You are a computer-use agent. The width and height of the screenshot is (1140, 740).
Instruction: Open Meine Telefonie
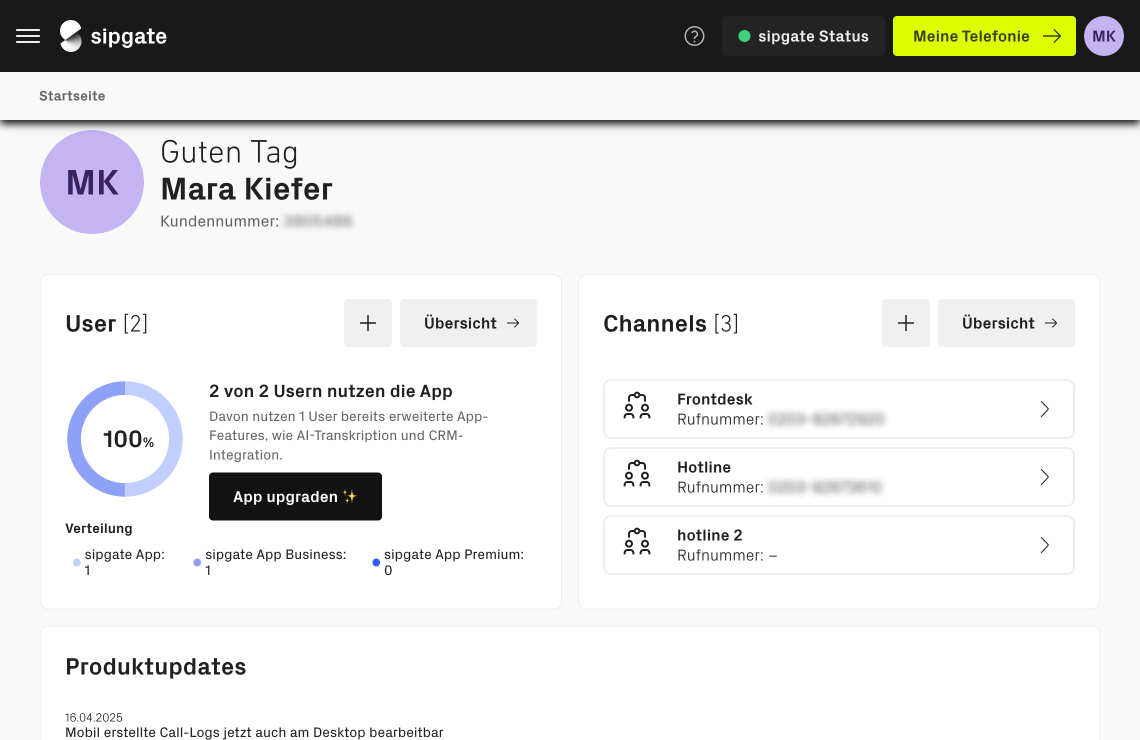(984, 36)
